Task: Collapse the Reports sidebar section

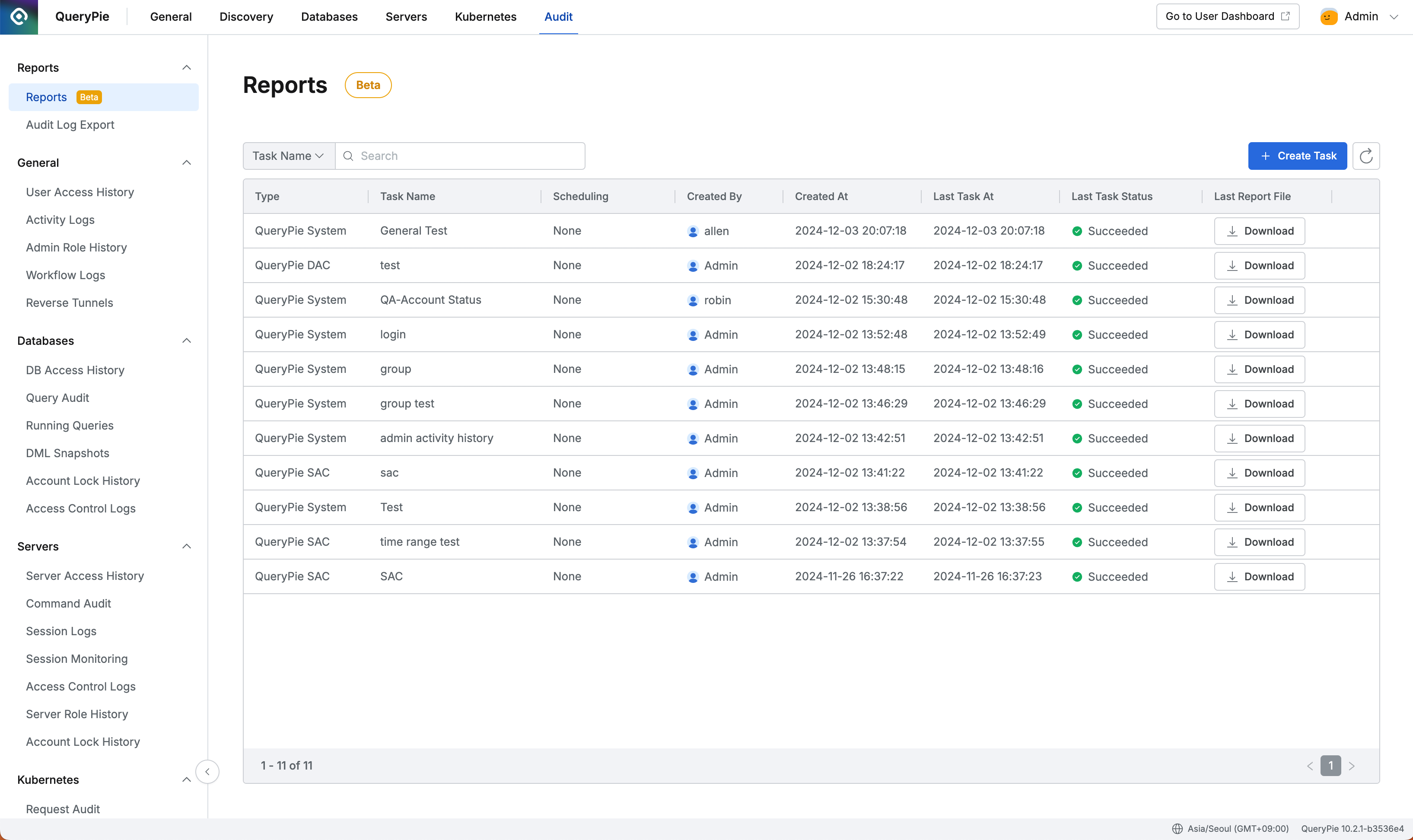Action: click(186, 67)
